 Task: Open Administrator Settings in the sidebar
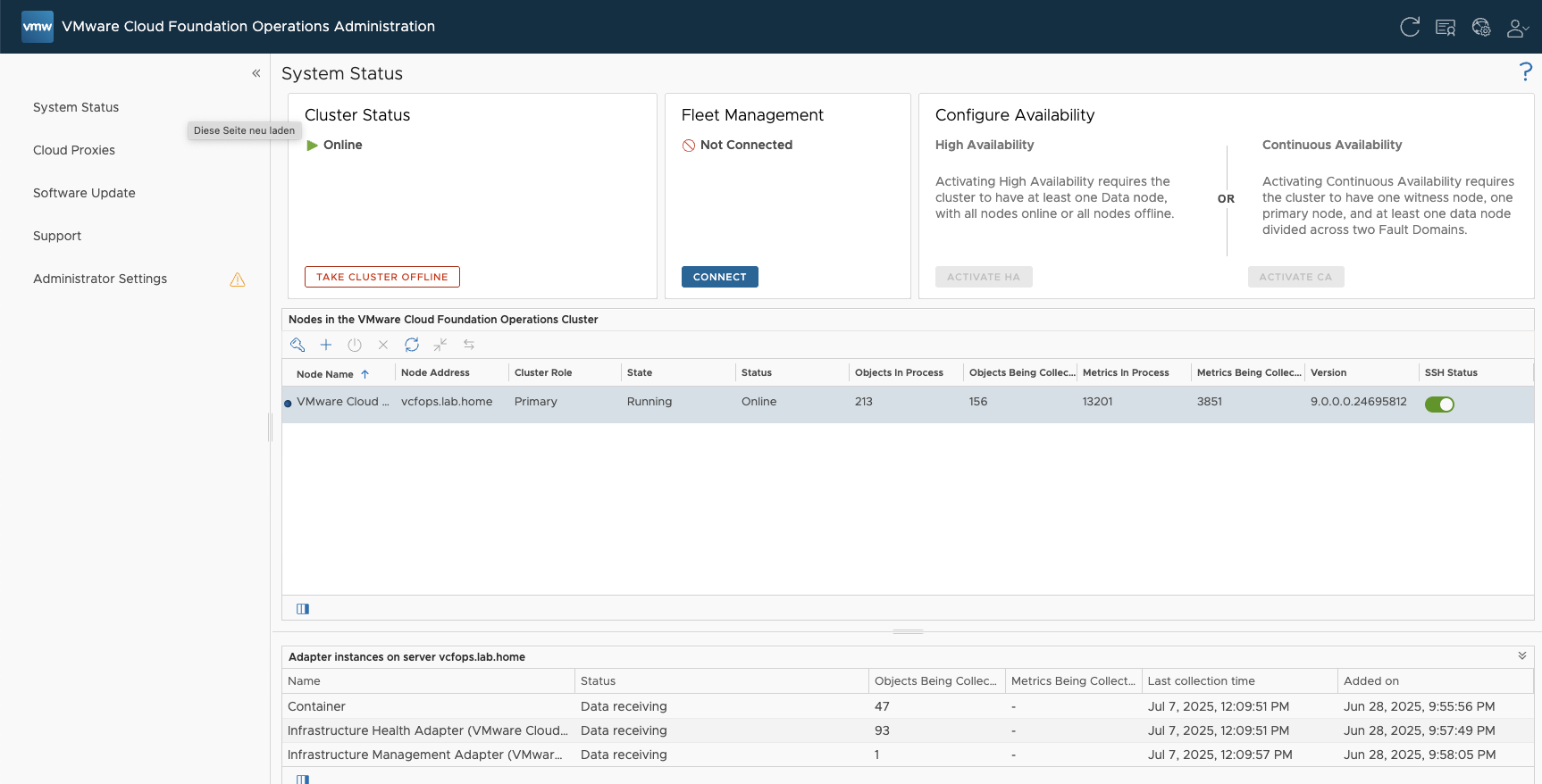(100, 279)
